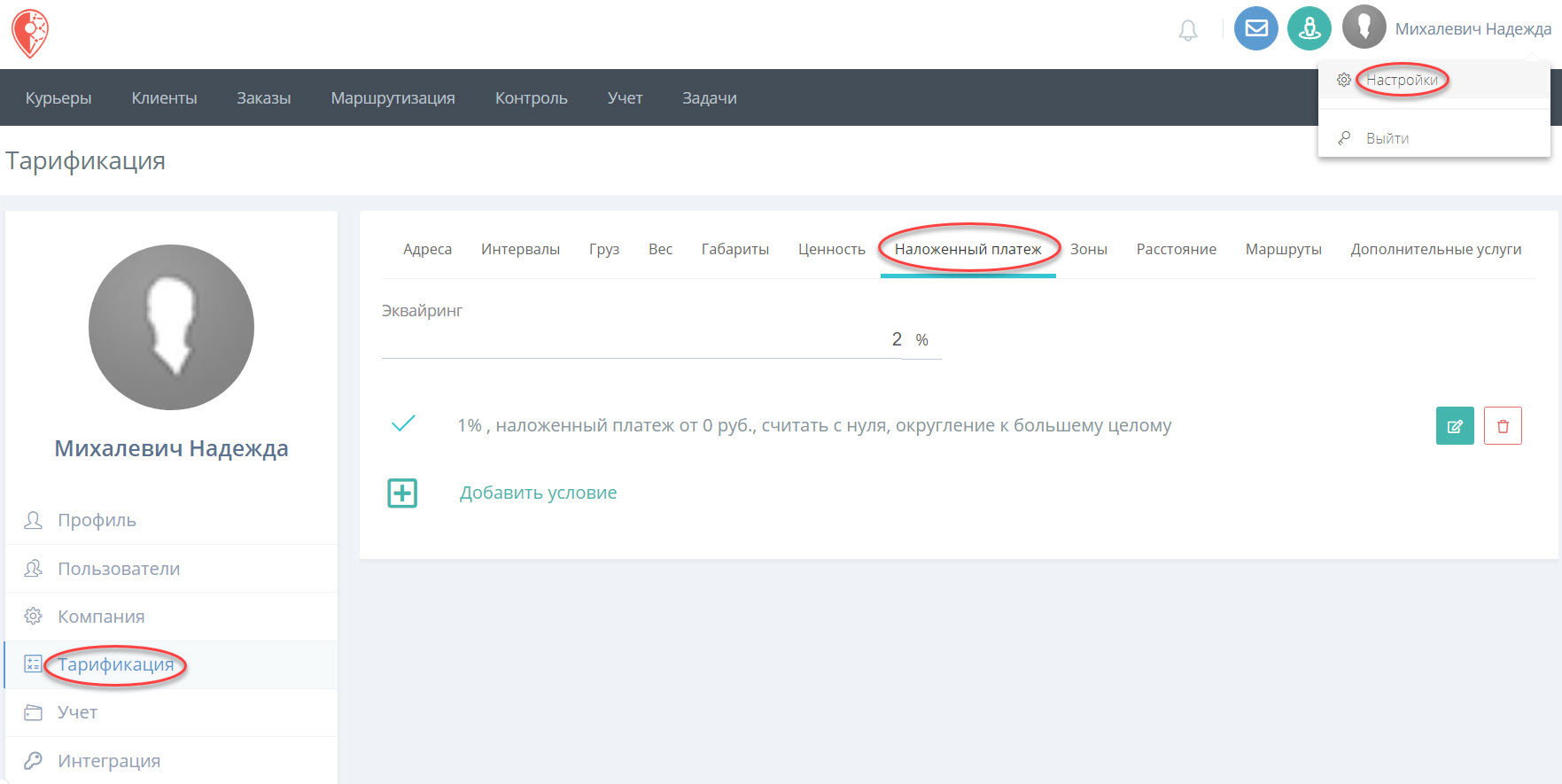Open Контроль in the top navigation
The width and height of the screenshot is (1562, 784).
pos(532,98)
